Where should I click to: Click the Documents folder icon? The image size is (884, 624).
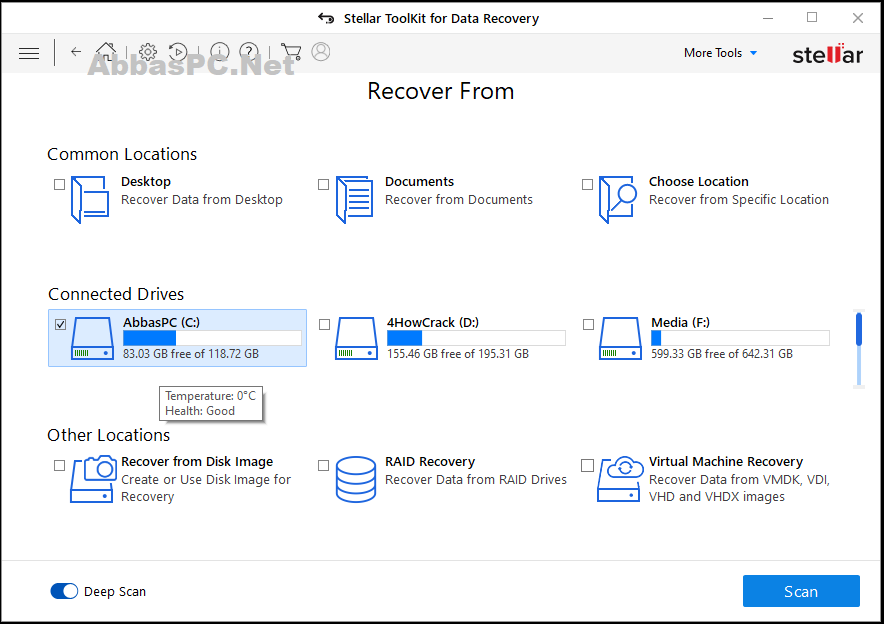pos(354,199)
